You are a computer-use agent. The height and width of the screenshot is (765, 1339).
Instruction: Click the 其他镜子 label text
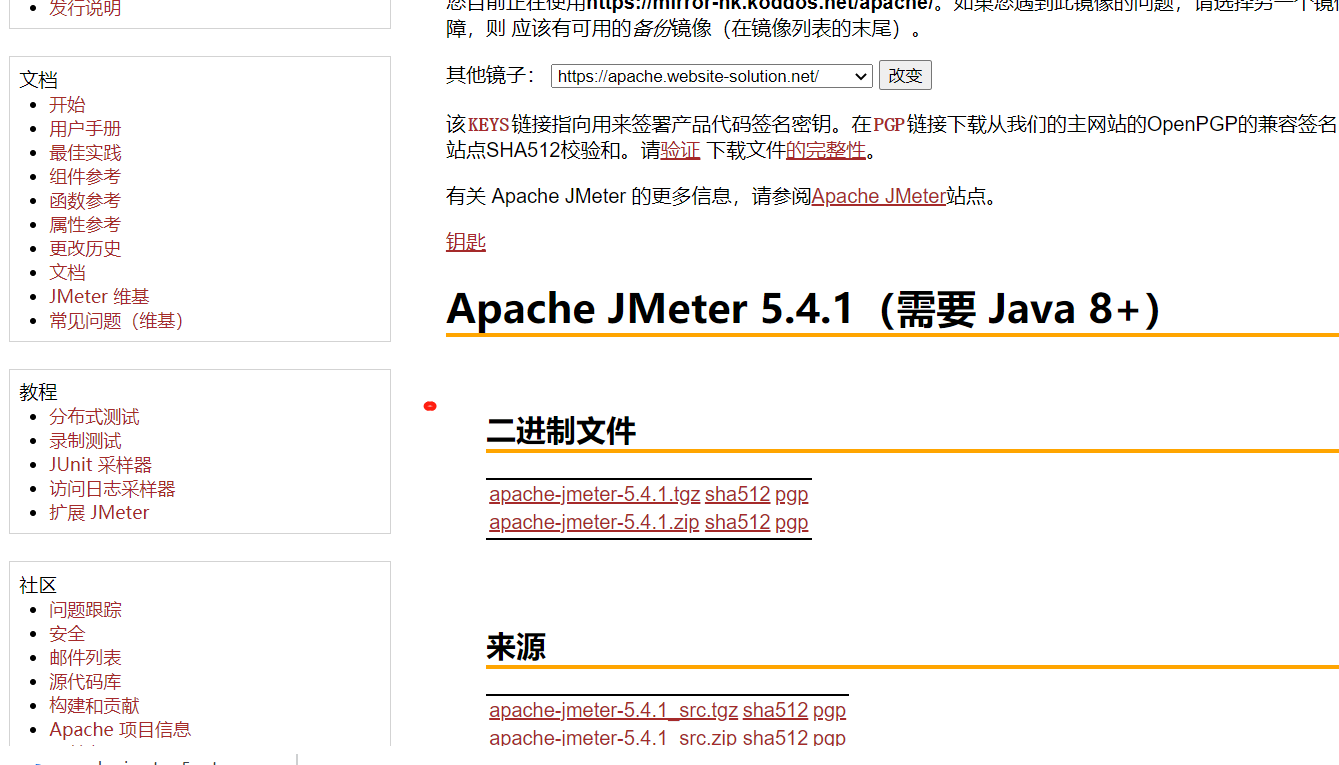click(492, 76)
